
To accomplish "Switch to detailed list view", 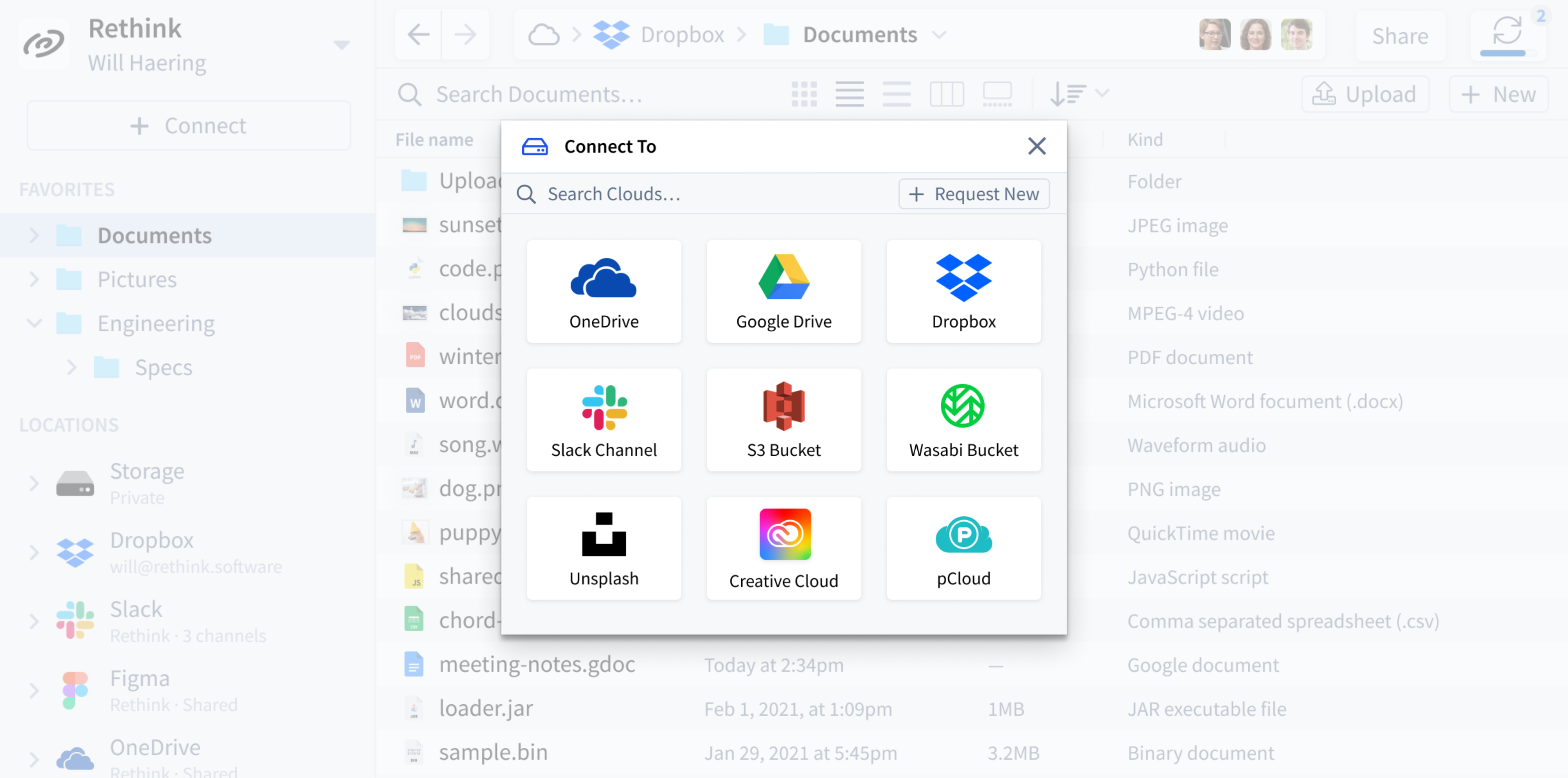I will [x=850, y=95].
